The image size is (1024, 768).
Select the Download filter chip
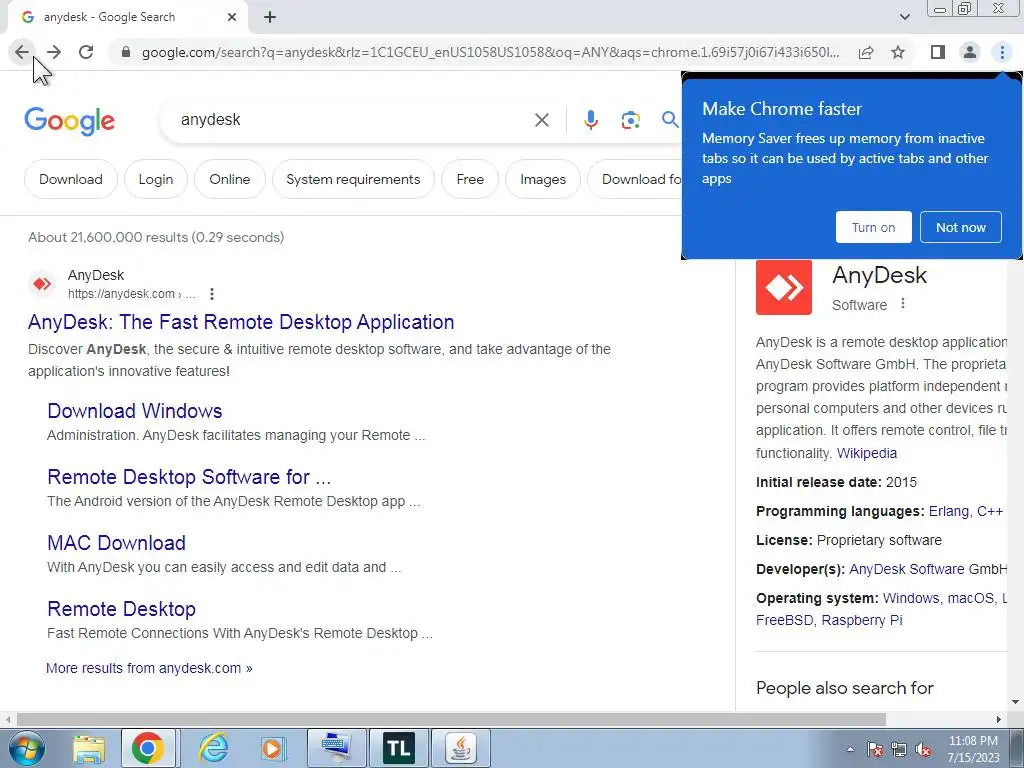click(71, 179)
